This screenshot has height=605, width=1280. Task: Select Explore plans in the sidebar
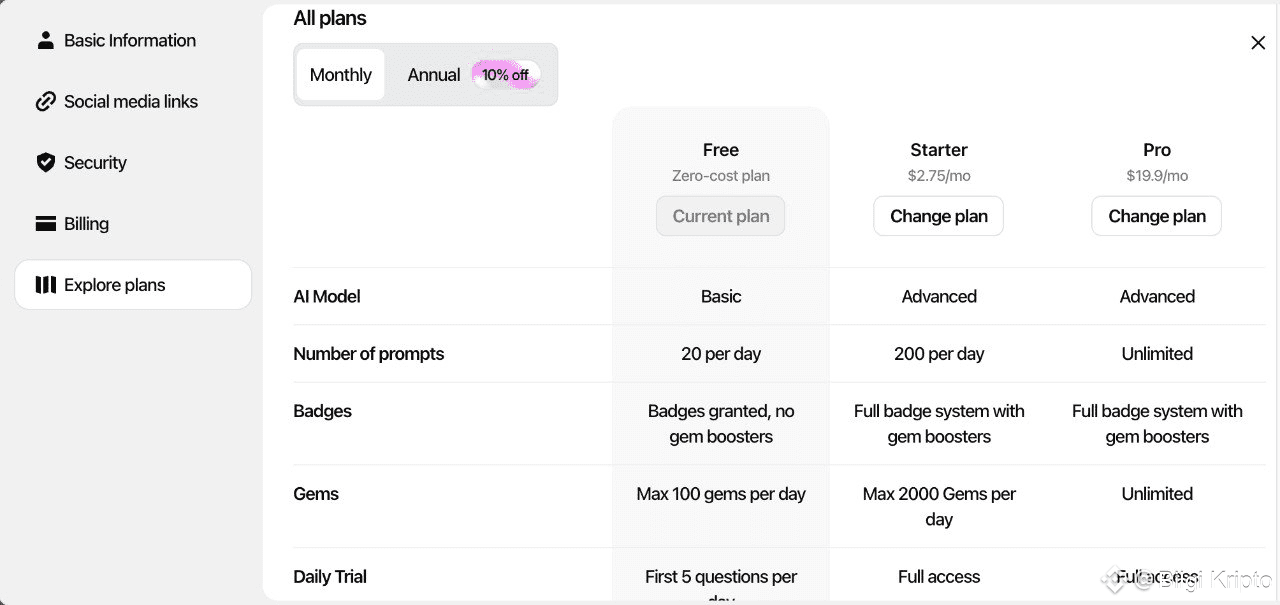[x=115, y=285]
